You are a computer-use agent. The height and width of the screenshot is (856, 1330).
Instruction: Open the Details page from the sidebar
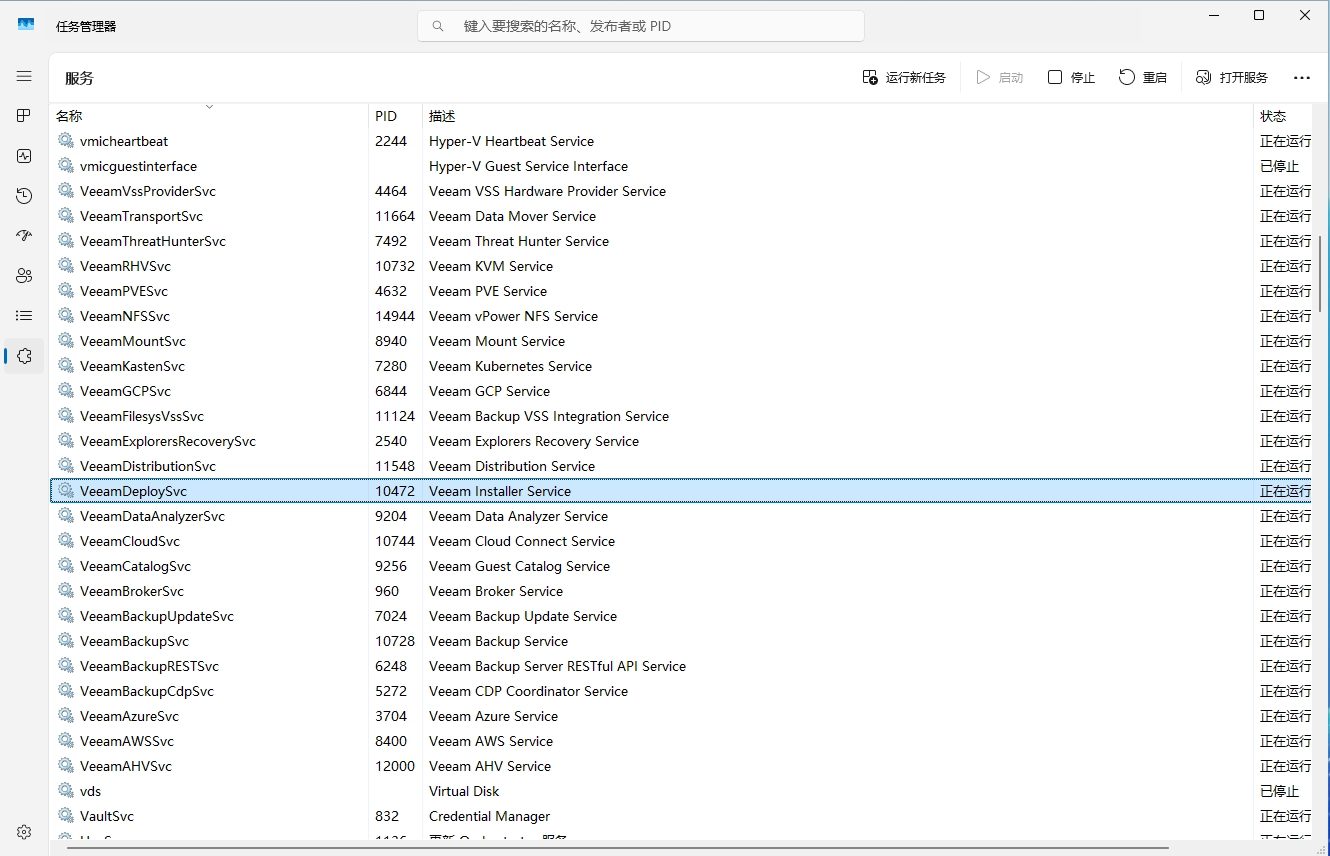pos(24,316)
